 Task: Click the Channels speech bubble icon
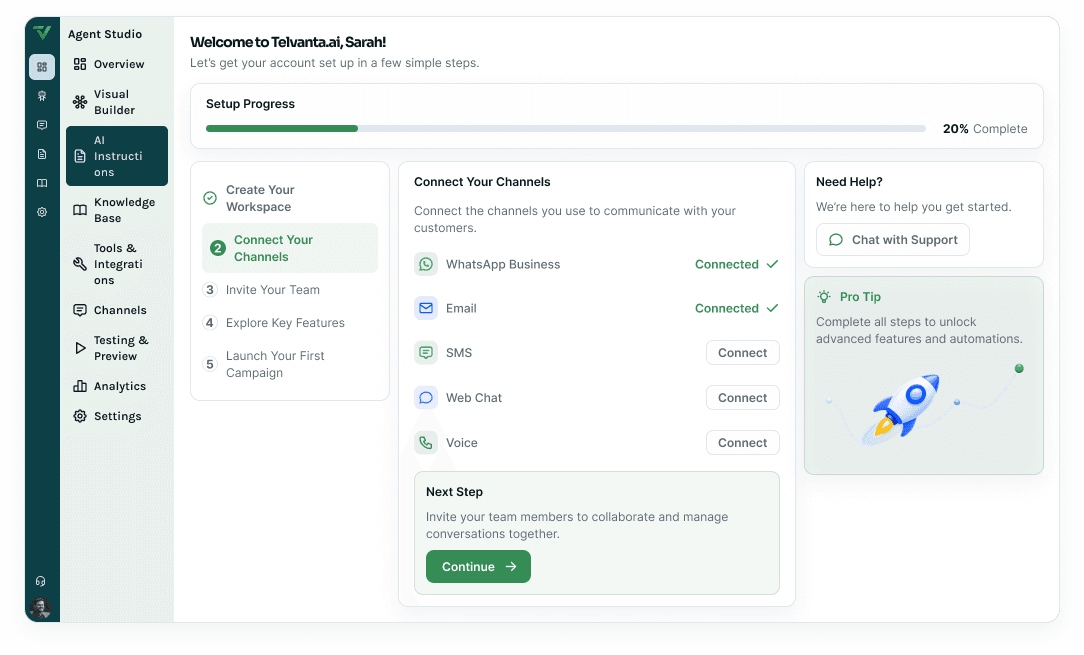click(80, 311)
